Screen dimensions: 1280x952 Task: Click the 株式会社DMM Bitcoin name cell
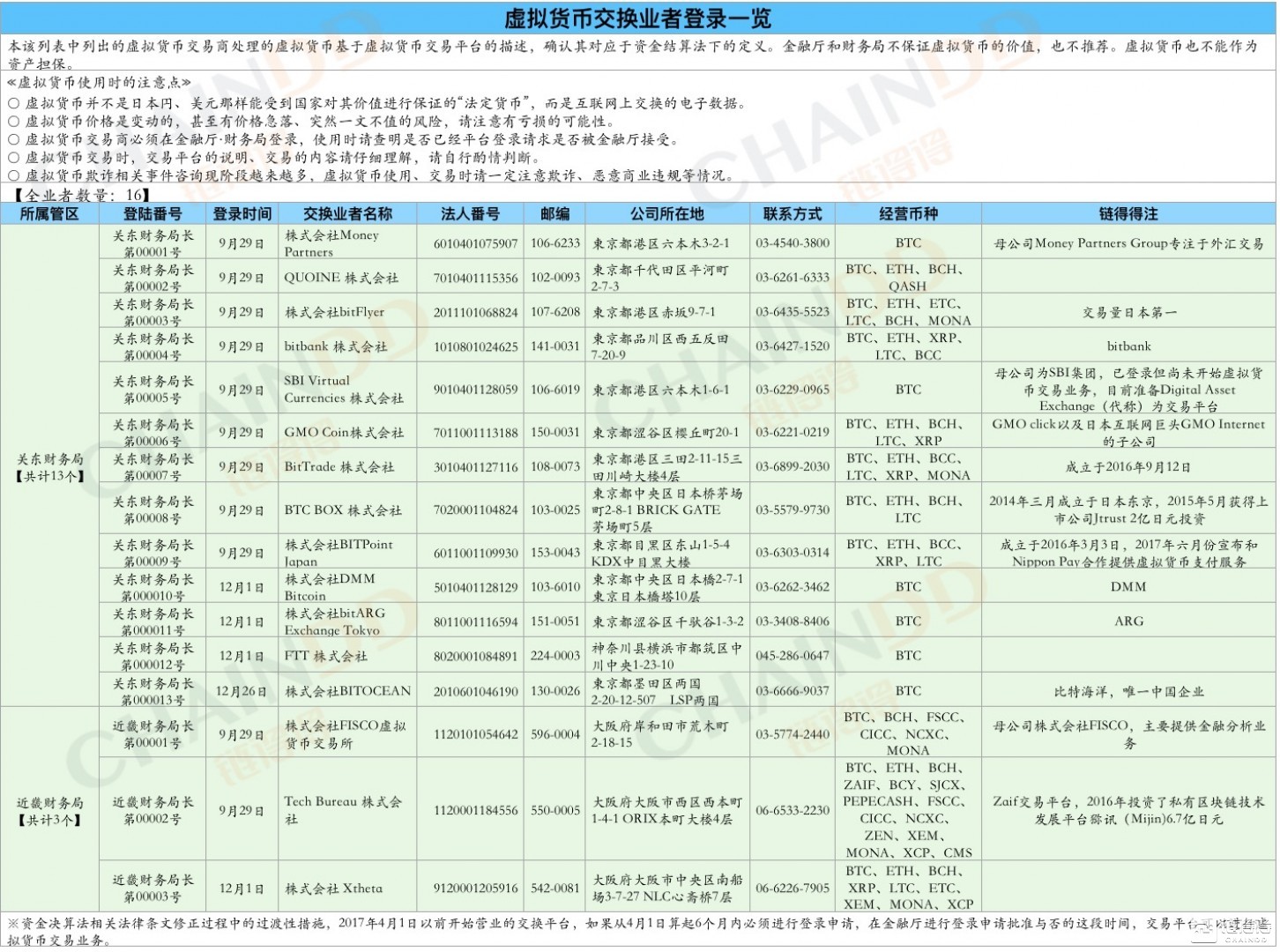(347, 587)
